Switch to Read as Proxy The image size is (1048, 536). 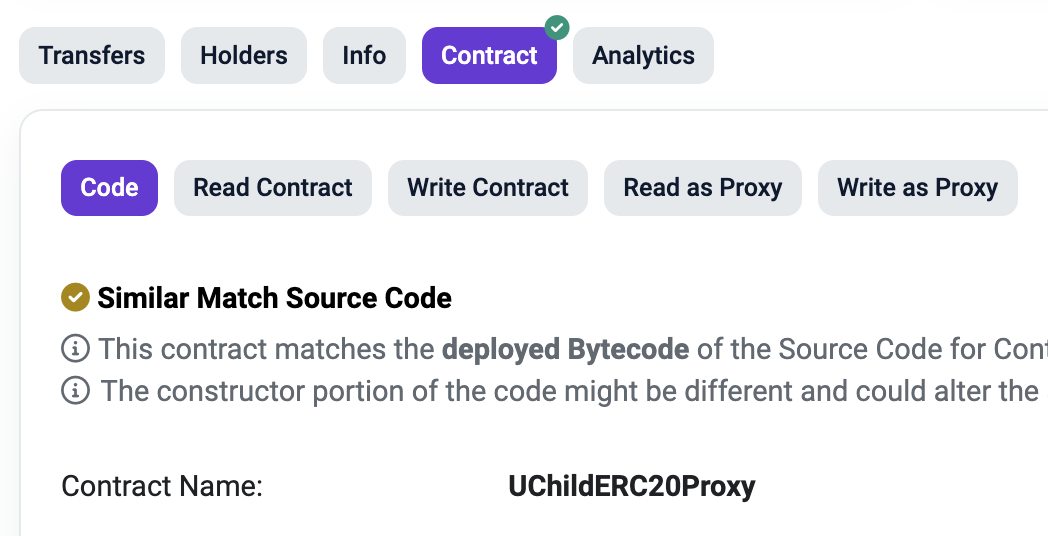(x=702, y=188)
